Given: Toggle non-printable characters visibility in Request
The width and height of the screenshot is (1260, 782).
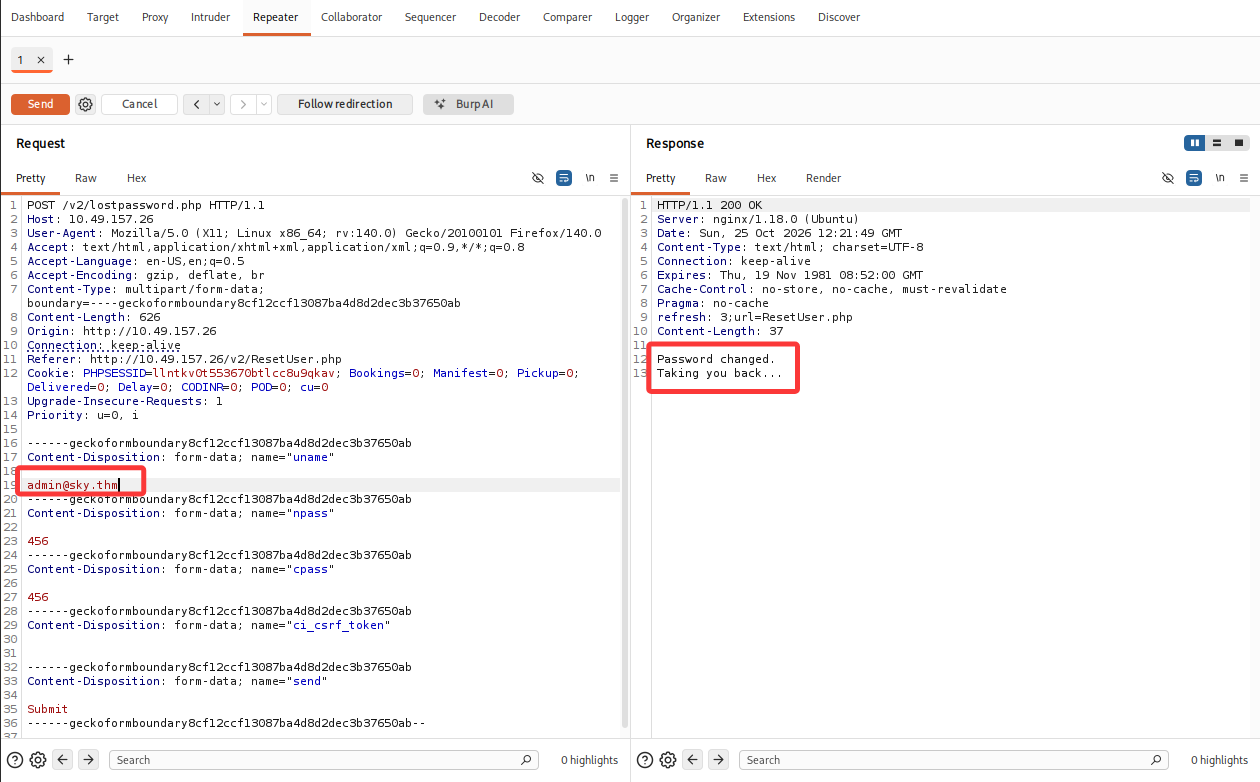Looking at the screenshot, I should [x=538, y=178].
